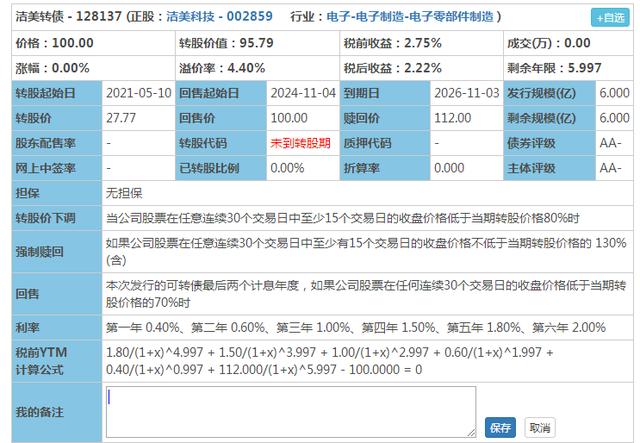Click the 112.00 redemption price cell
Viewport: 640px width, 443px height.
click(x=467, y=118)
